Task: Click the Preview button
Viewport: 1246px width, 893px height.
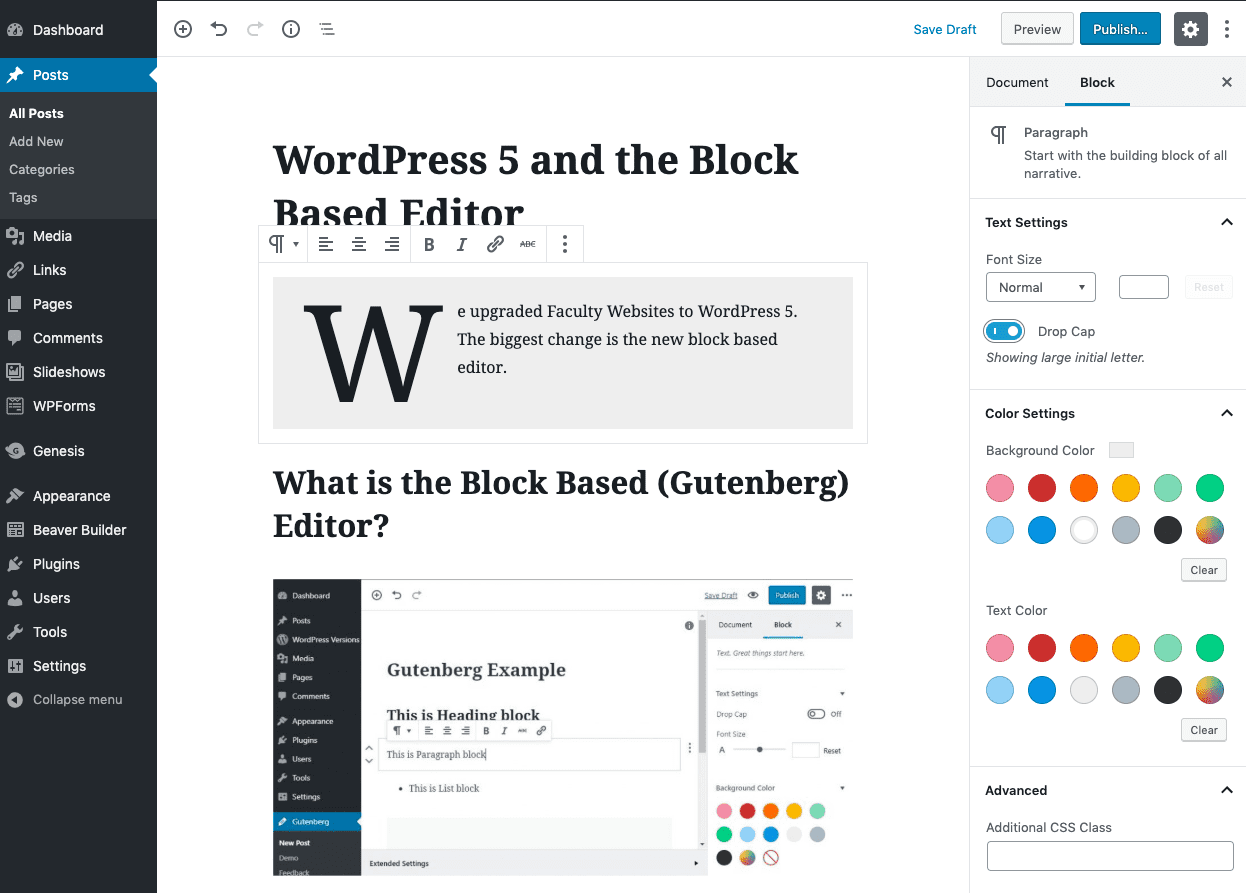Action: (1037, 29)
